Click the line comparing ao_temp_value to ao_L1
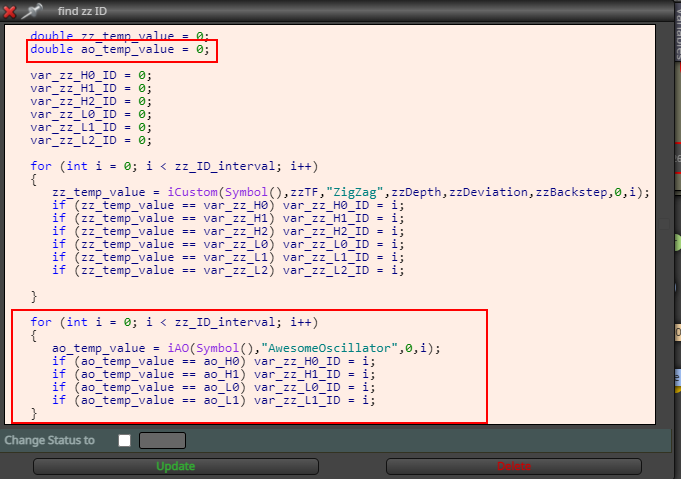Image resolution: width=681 pixels, height=479 pixels. (214, 400)
